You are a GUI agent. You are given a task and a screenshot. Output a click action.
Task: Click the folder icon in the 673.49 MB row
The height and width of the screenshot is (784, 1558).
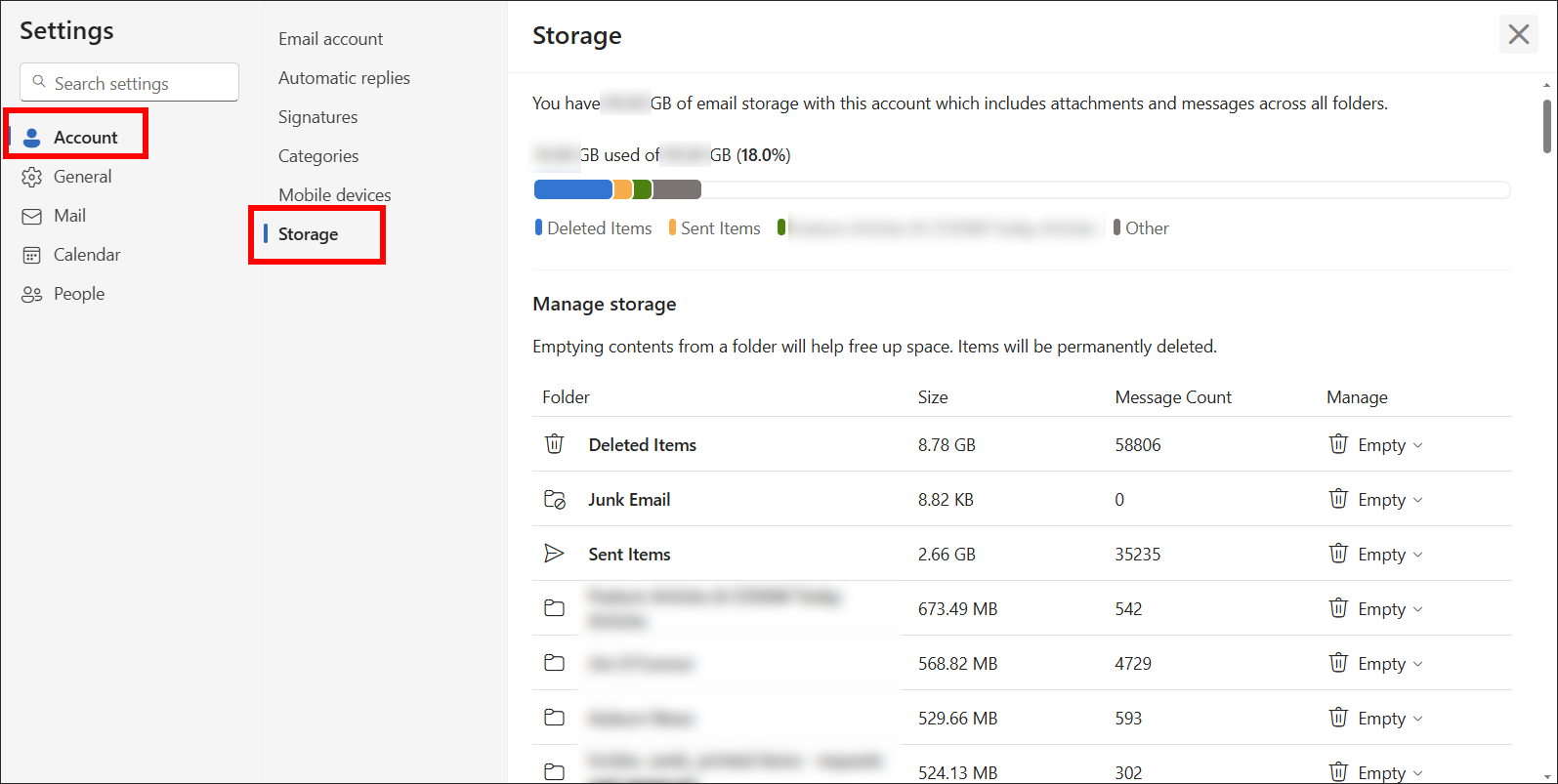554,608
